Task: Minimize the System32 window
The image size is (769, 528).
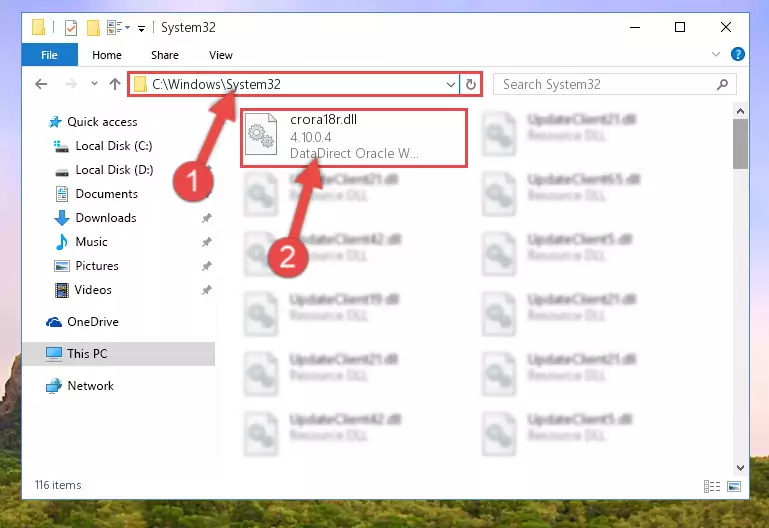Action: tap(635, 27)
